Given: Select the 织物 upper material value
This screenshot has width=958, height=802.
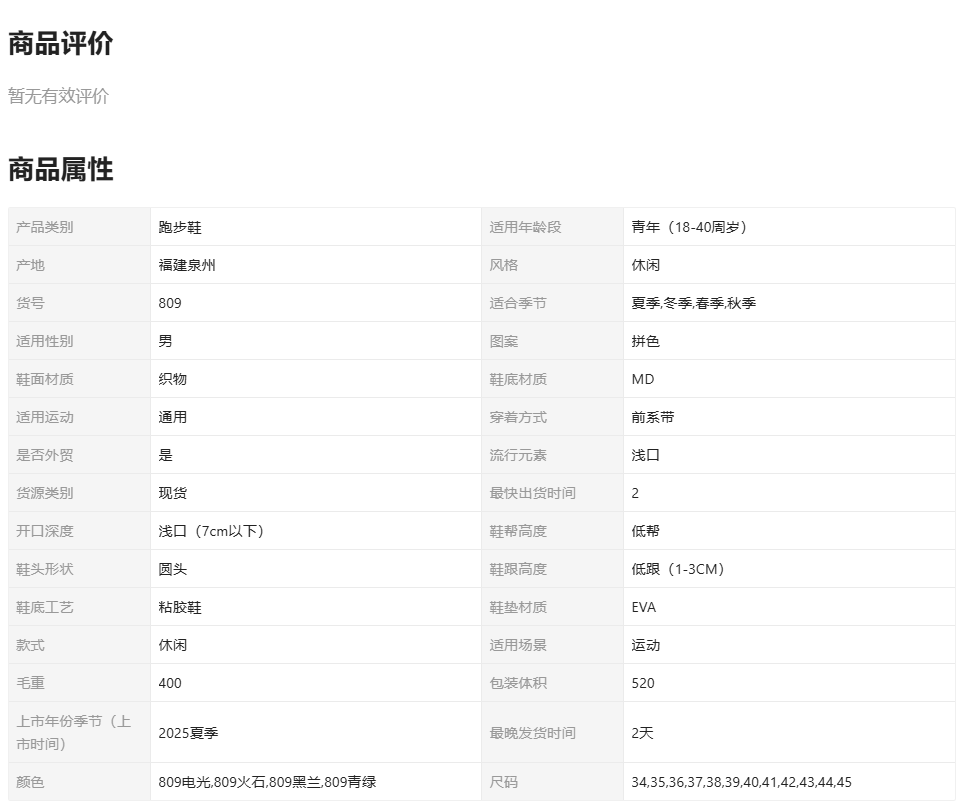Looking at the screenshot, I should pos(173,379).
